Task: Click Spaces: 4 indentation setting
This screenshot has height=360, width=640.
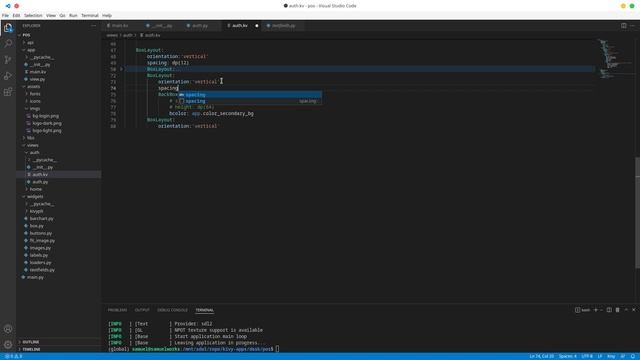Action: coord(568,356)
